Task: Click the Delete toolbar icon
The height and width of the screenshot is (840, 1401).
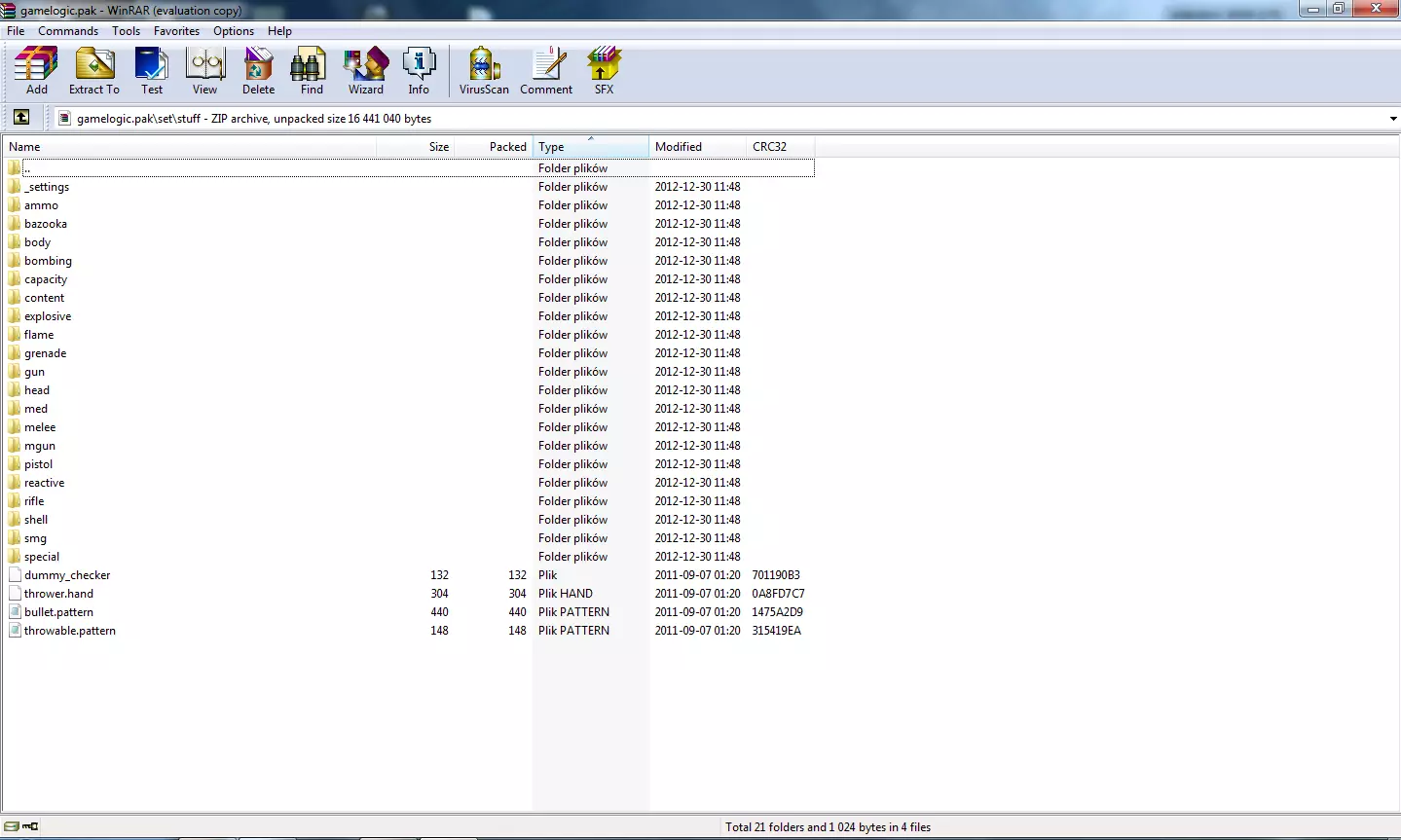Action: coord(258,71)
